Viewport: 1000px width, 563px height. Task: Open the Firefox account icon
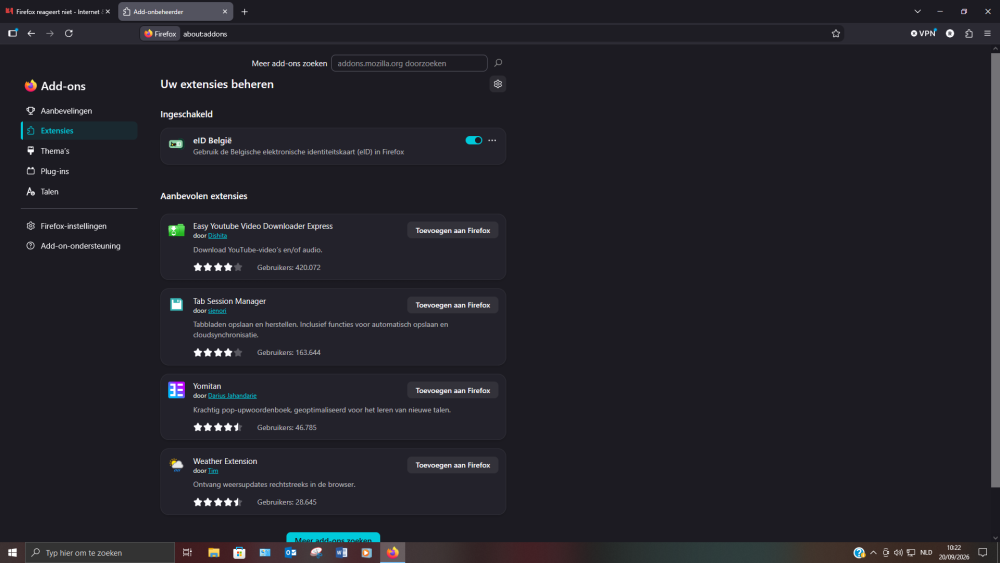[950, 33]
